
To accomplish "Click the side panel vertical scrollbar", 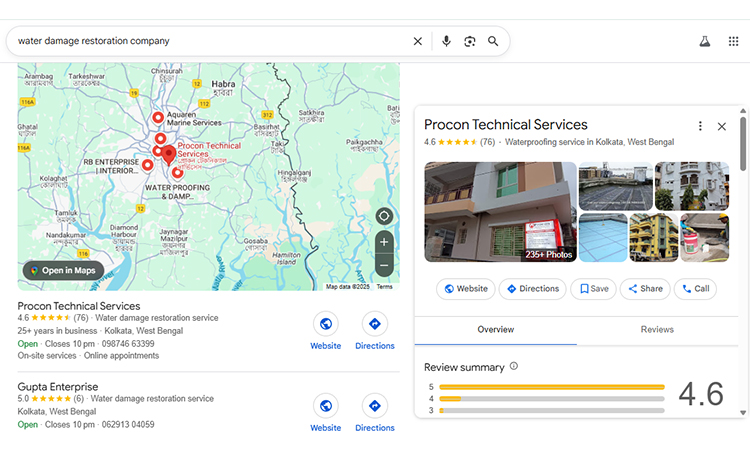I will (x=743, y=143).
